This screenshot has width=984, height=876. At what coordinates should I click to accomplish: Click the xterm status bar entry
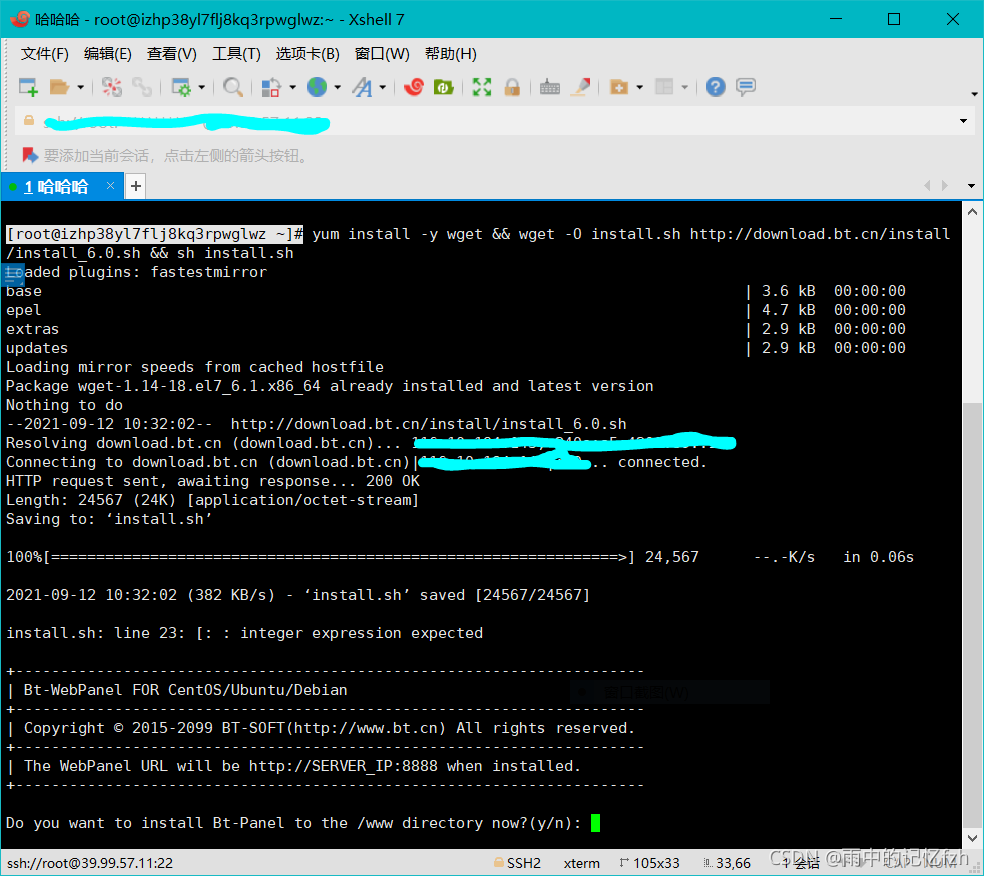581,863
